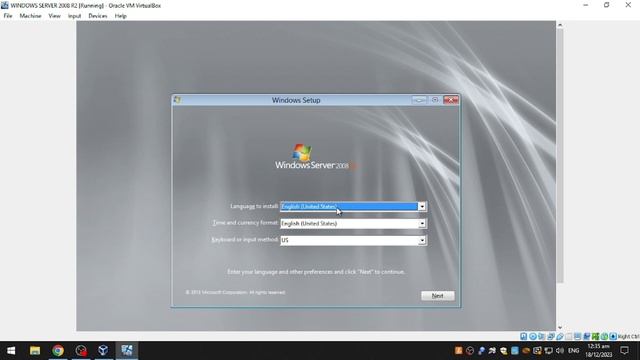Open the volume speaker icon in system tray
640x360 pixels.
coord(560,351)
